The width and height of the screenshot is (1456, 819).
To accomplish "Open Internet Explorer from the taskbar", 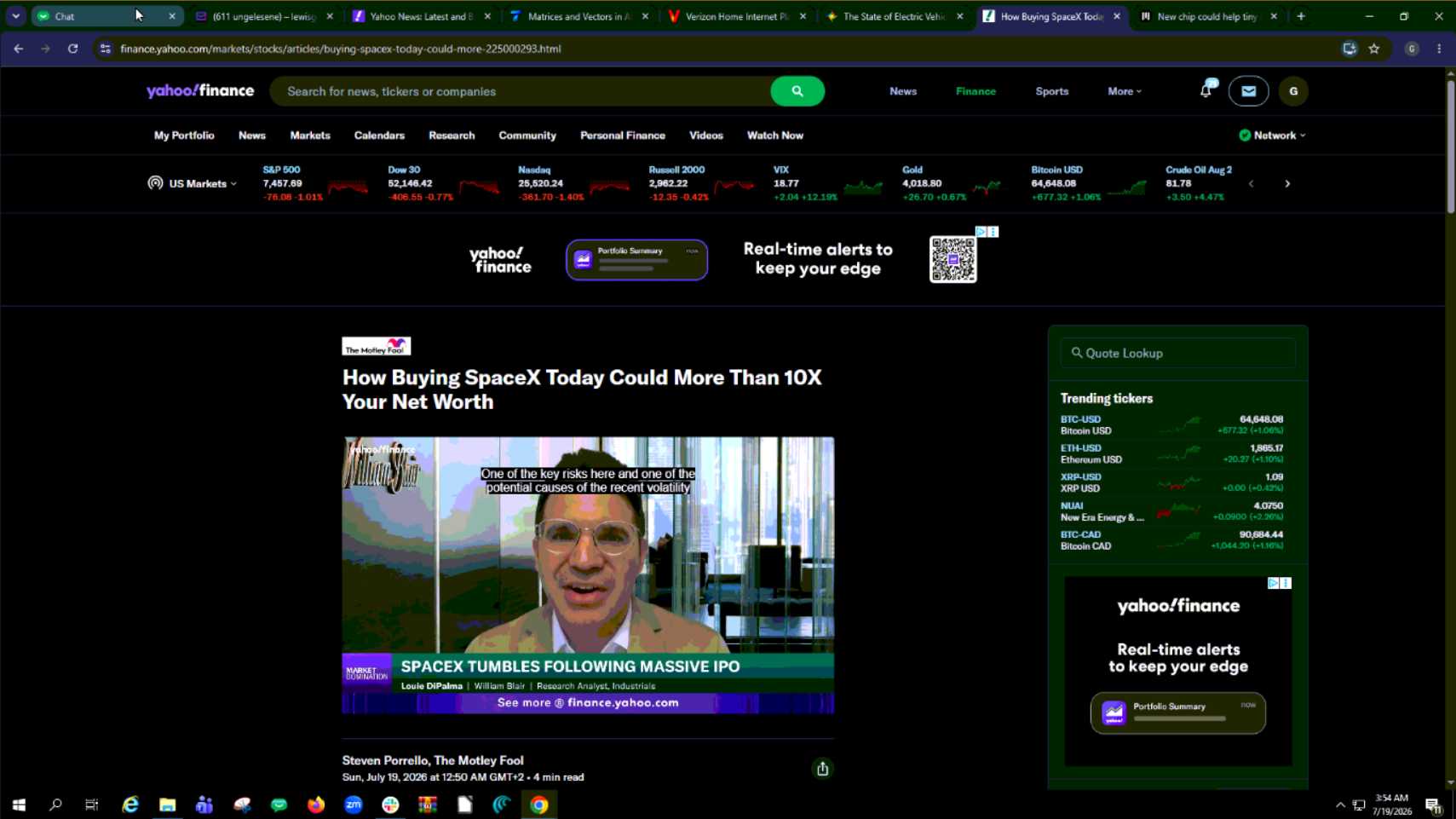I will coord(130,805).
